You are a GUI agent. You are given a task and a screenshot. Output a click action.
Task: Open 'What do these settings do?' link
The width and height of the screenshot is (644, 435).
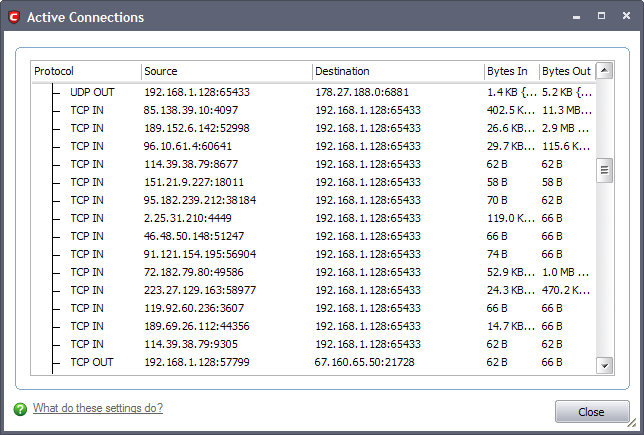[x=97, y=408]
